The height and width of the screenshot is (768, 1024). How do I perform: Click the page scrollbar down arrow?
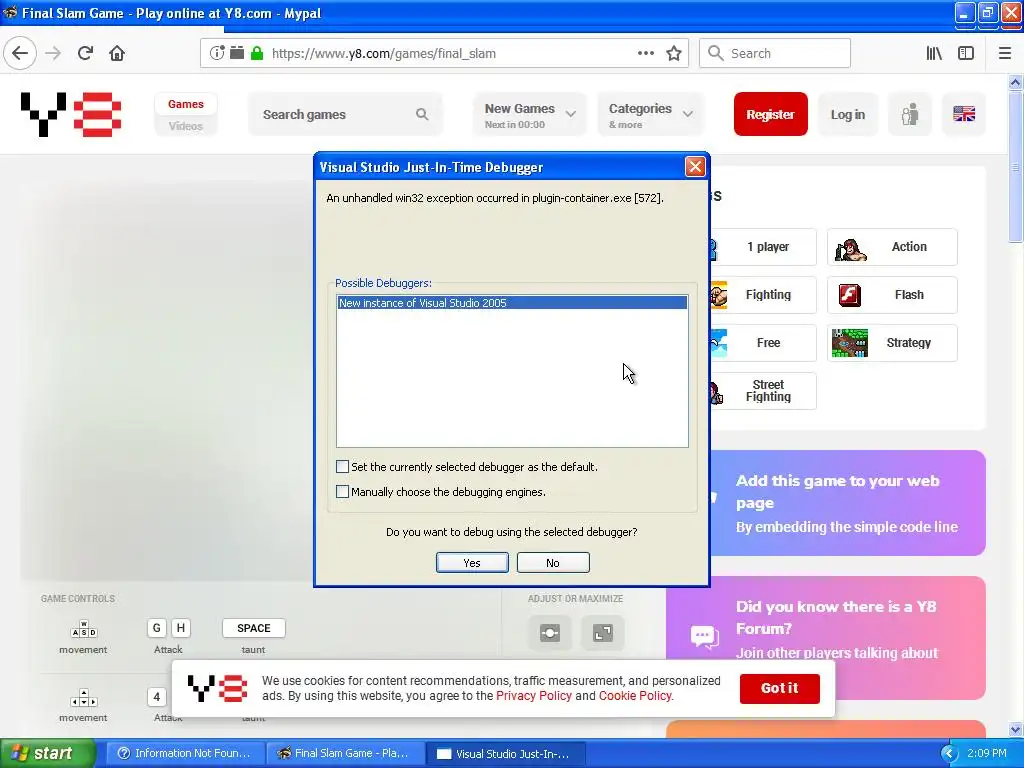[x=1016, y=730]
